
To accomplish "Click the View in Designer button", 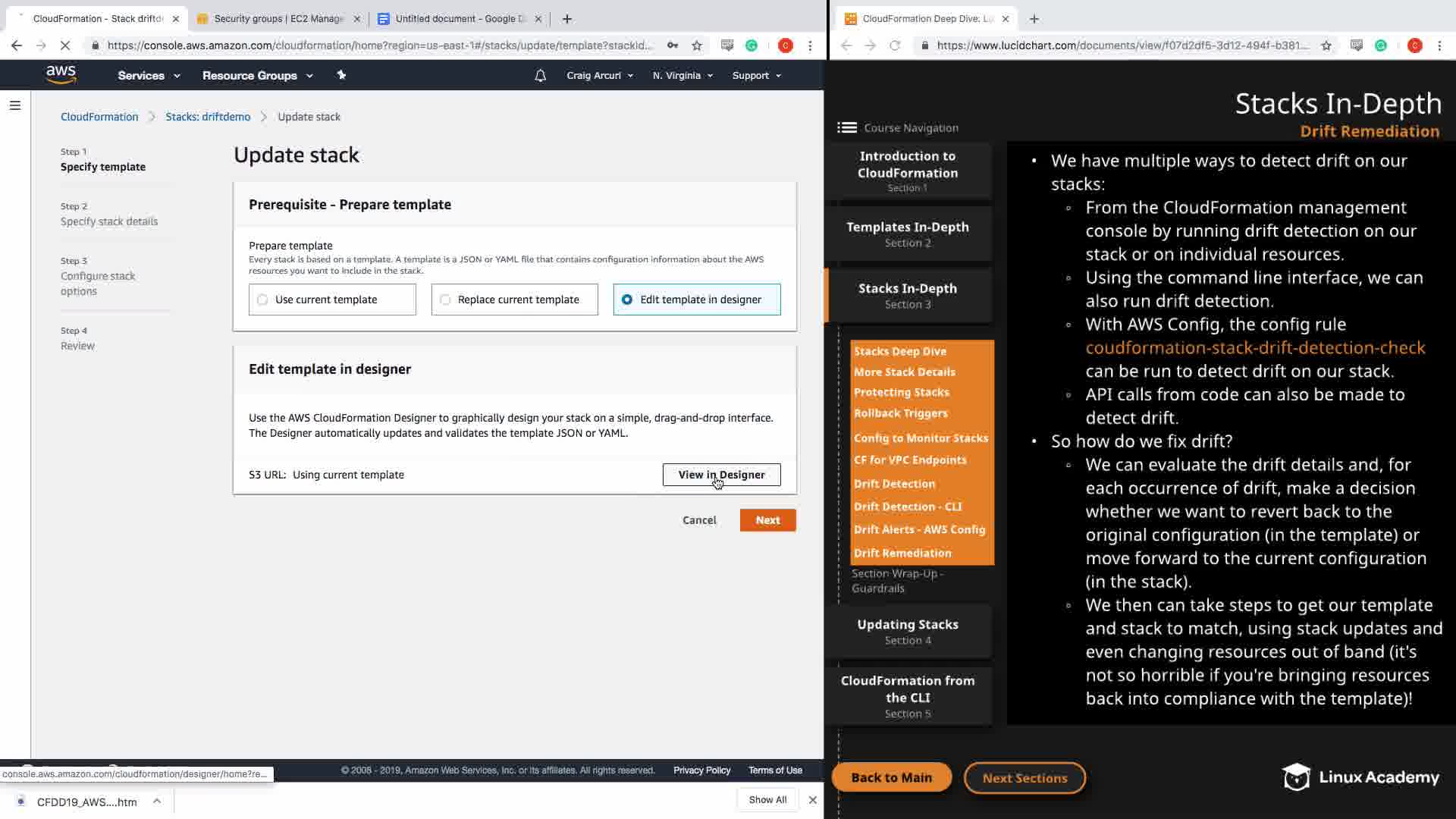I will pos(721,475).
